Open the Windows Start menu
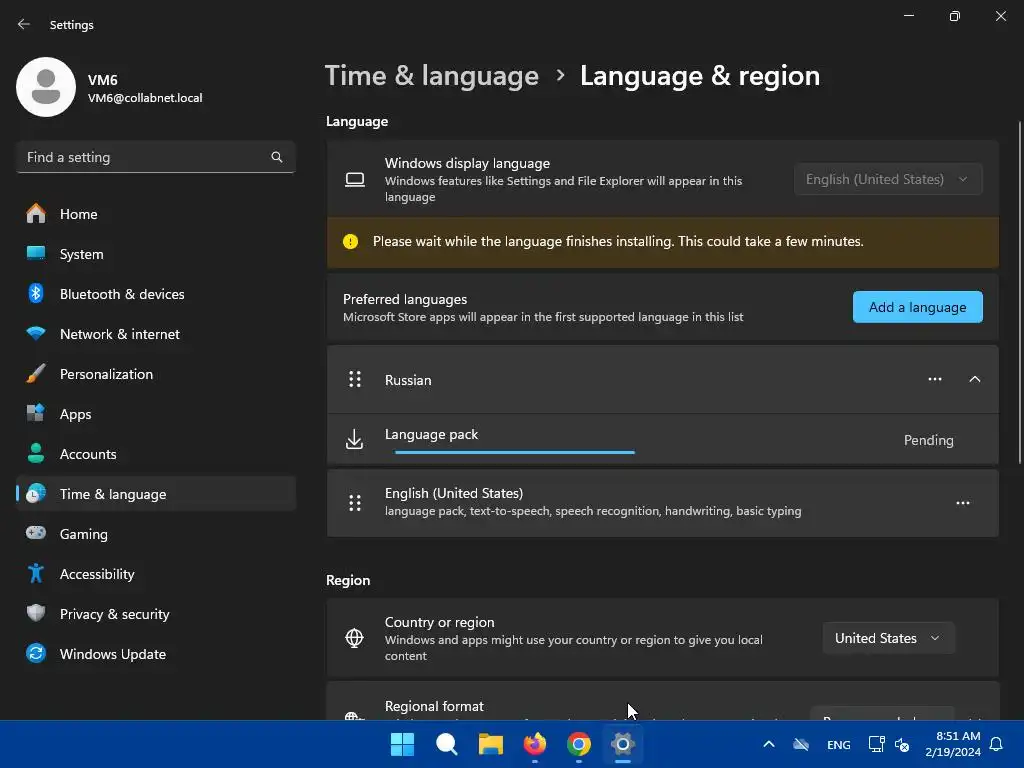This screenshot has width=1024, height=768. tap(402, 744)
